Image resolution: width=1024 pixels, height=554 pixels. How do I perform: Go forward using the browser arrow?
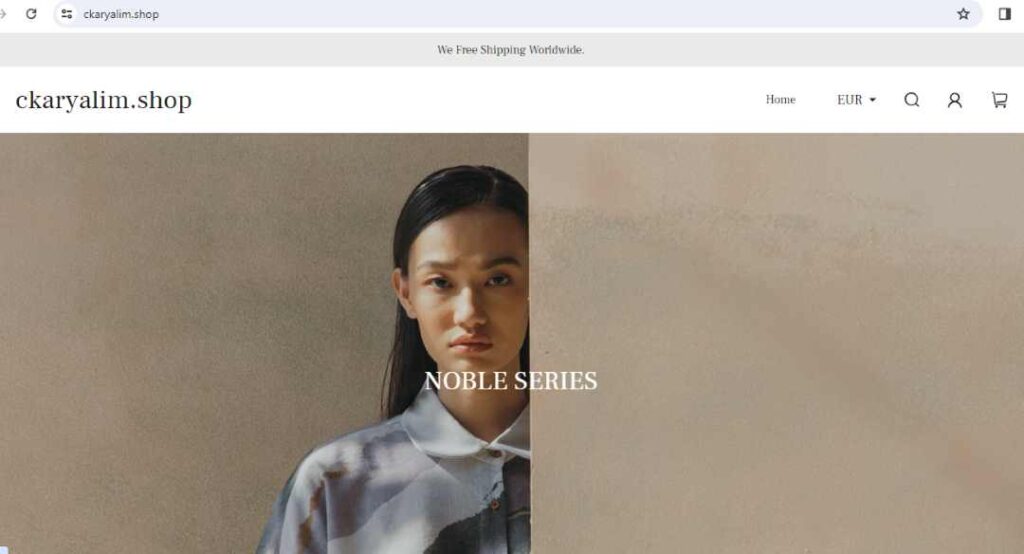click(3, 14)
